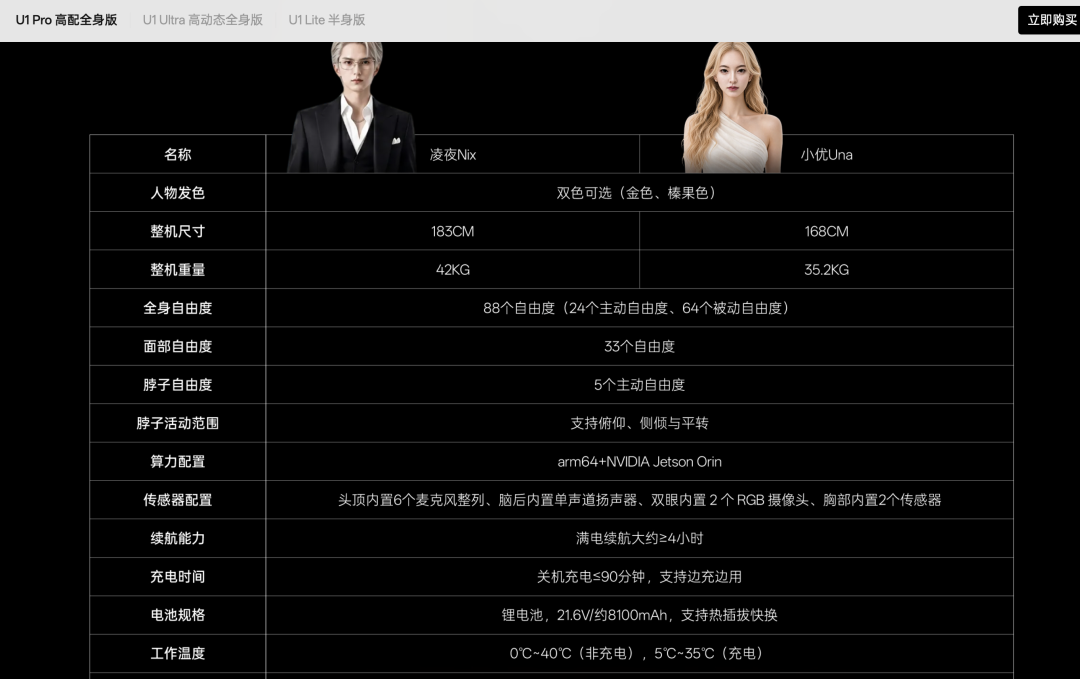Click the 42KG weight value
The width and height of the screenshot is (1080, 679).
click(453, 270)
